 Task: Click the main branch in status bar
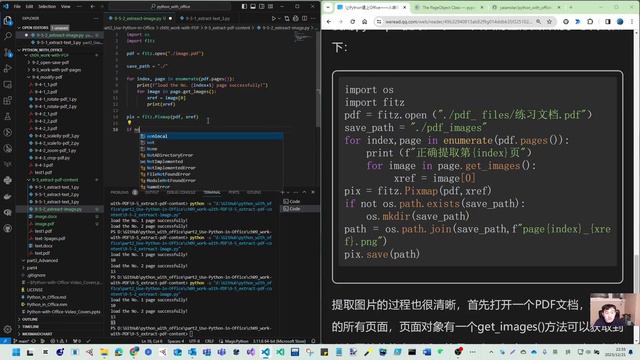(21, 341)
